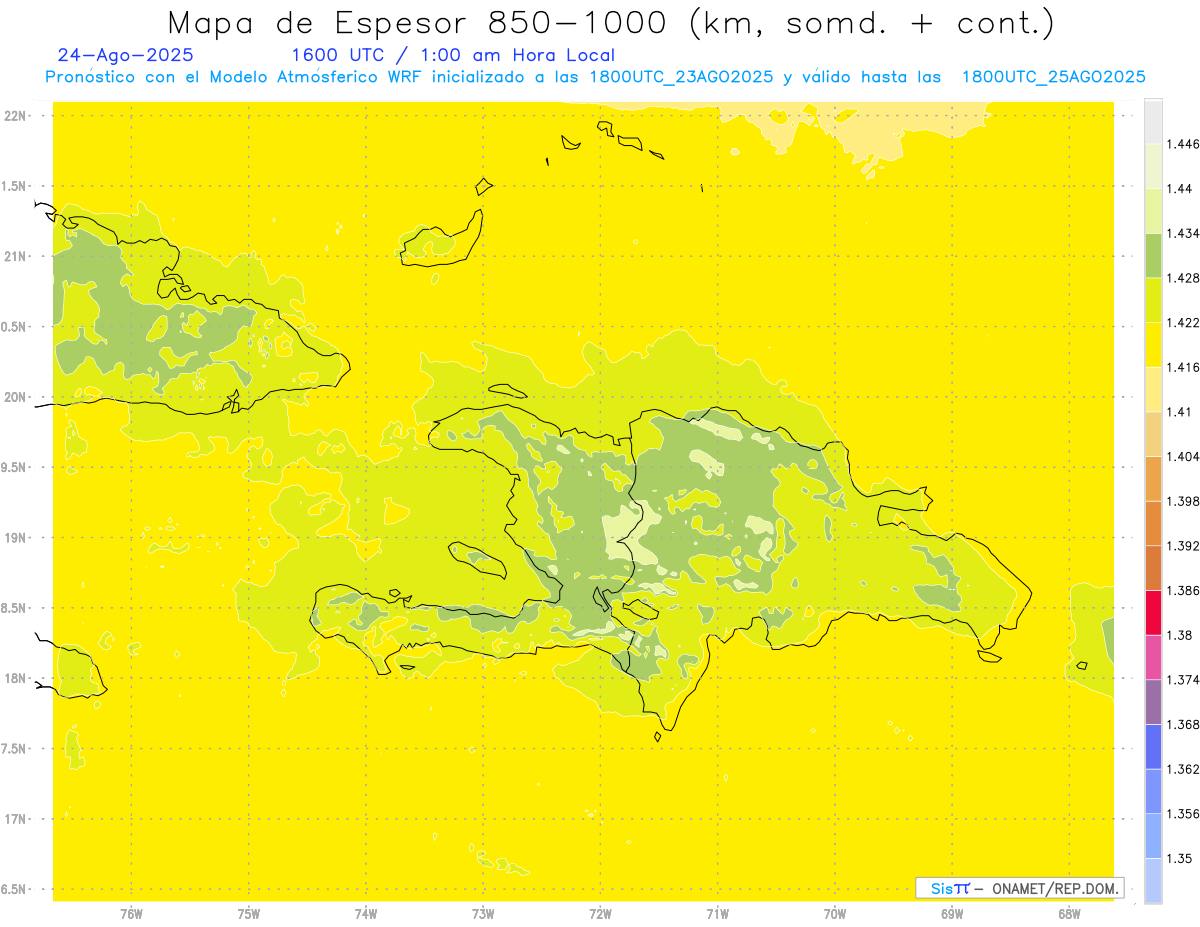This screenshot has height=927, width=1200.
Task: Click the legend value '1.374'
Action: point(1183,680)
